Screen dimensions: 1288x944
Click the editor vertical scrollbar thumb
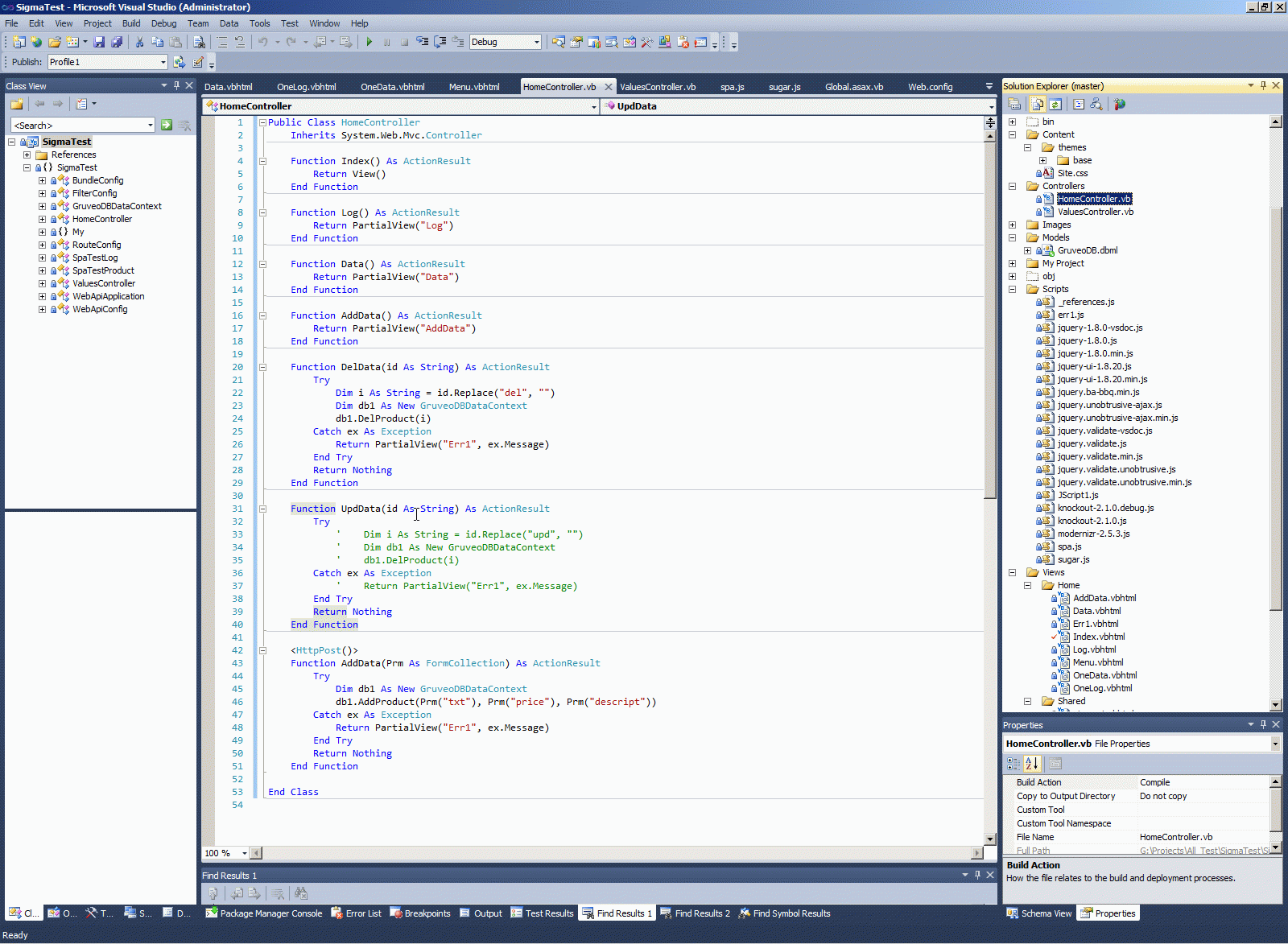tap(990, 318)
